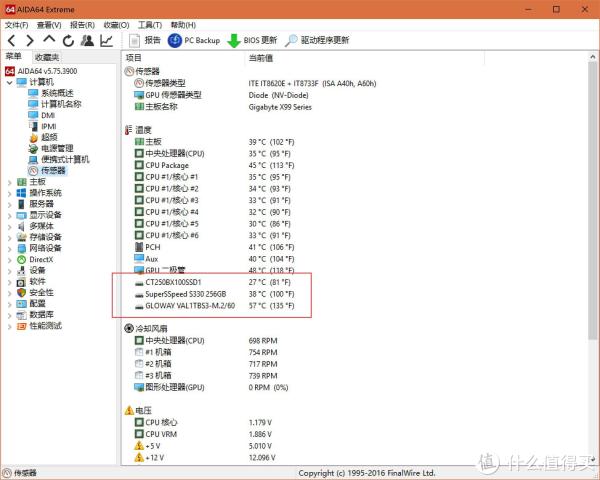
Task: Expand the 多媒体 tree node
Action: pos(10,227)
